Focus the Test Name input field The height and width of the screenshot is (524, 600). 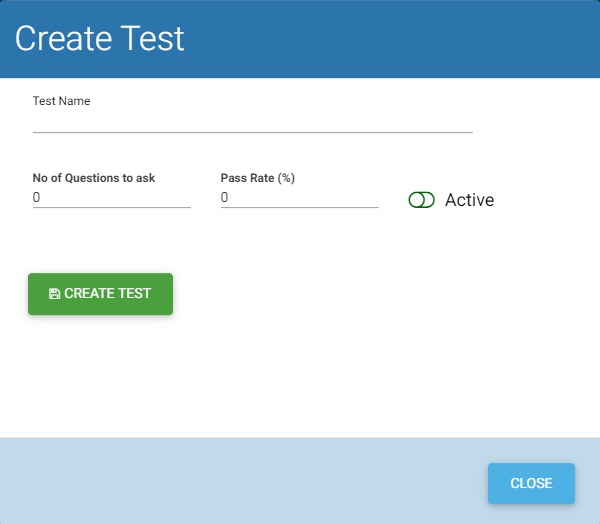point(252,121)
